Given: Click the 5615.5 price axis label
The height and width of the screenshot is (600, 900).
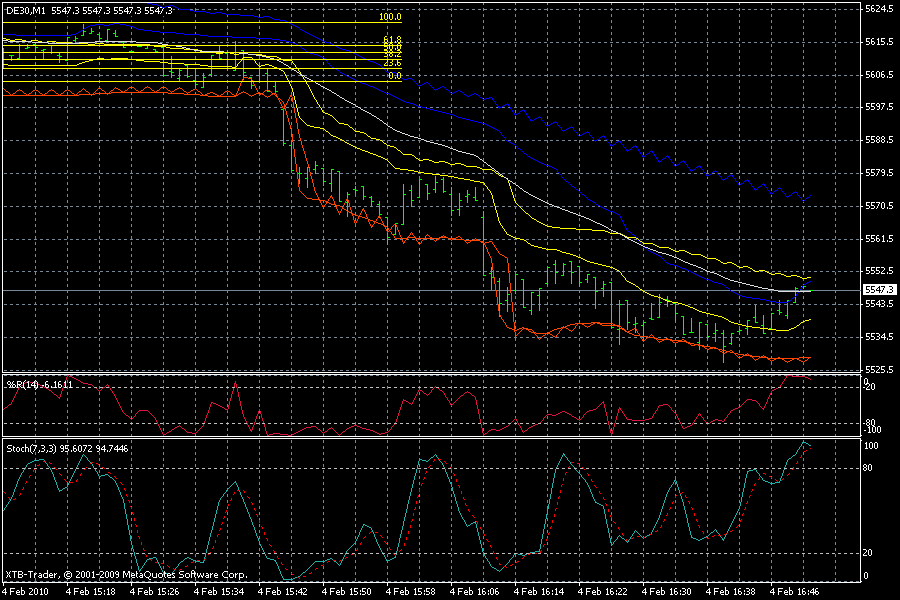Looking at the screenshot, I should point(879,42).
